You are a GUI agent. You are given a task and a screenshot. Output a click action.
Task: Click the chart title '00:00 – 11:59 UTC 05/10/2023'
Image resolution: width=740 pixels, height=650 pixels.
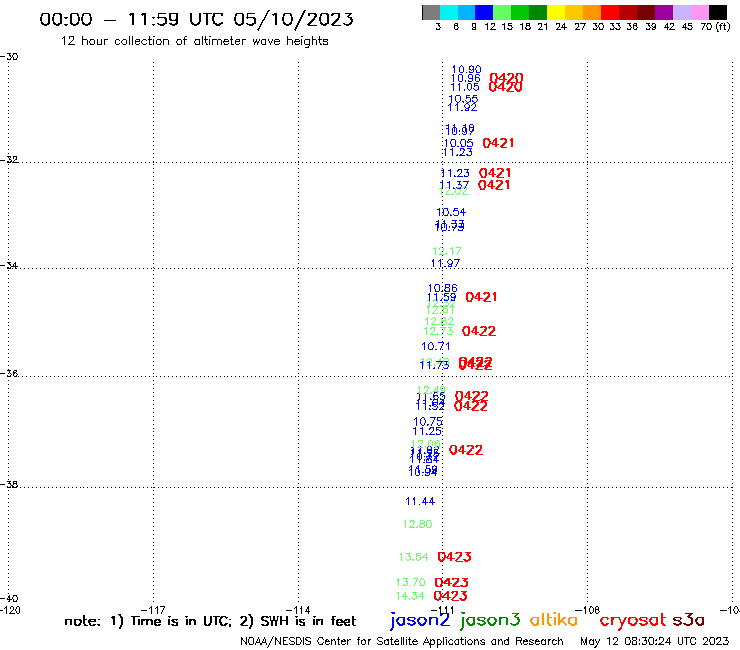point(196,19)
